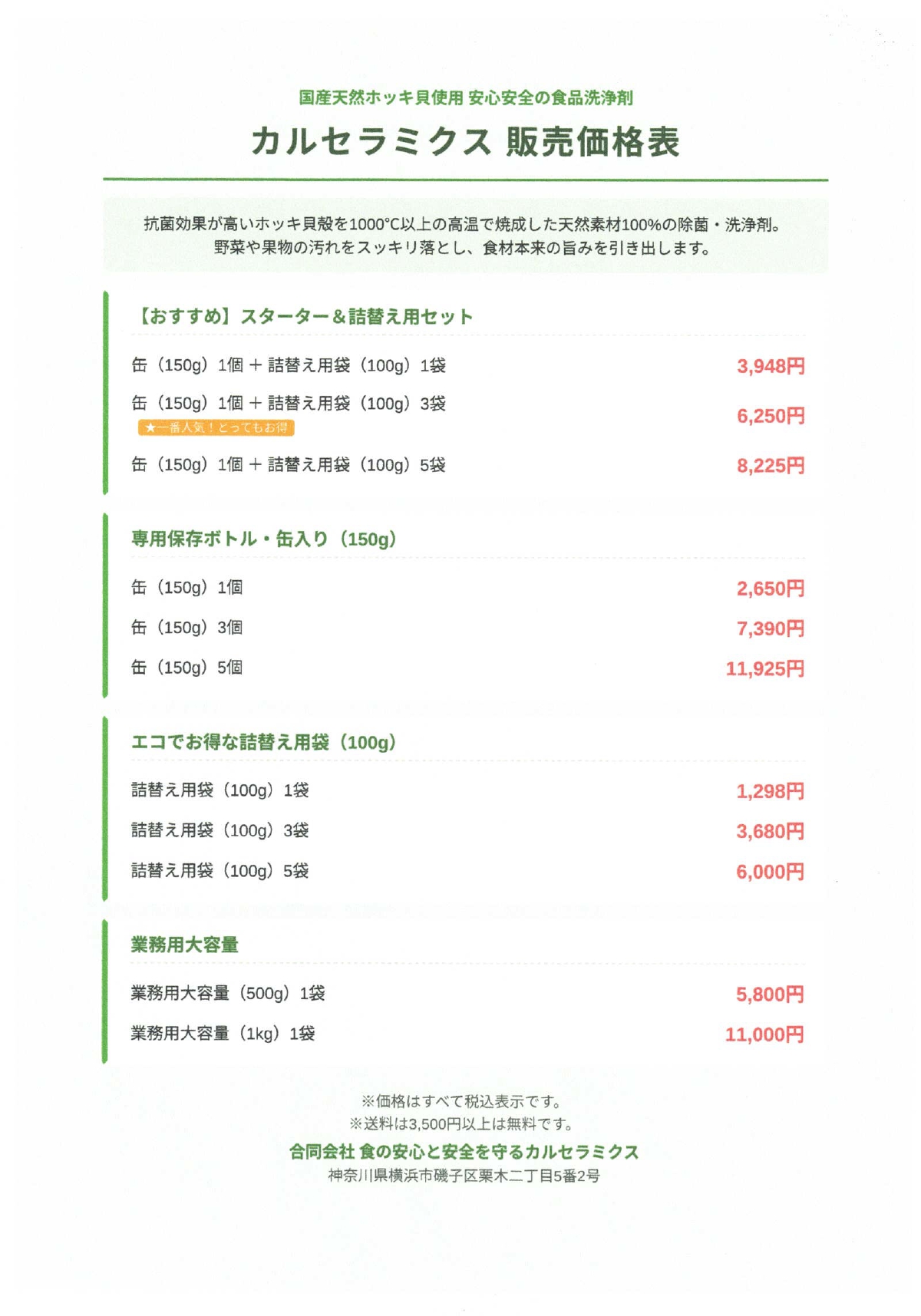
Task: Click the 8,225円 price
Action: 771,466
